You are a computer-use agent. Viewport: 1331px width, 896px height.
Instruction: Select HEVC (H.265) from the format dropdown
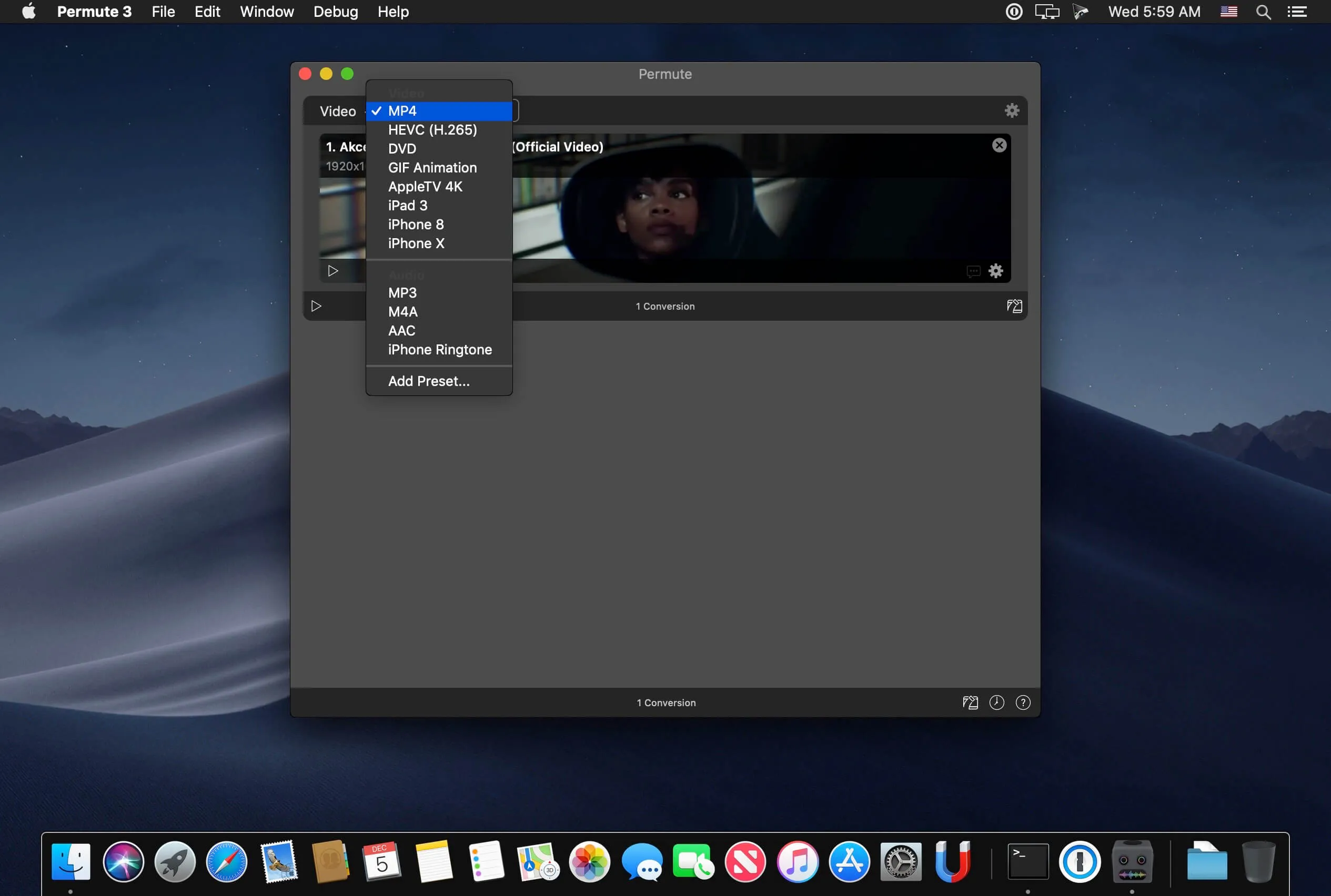(432, 130)
